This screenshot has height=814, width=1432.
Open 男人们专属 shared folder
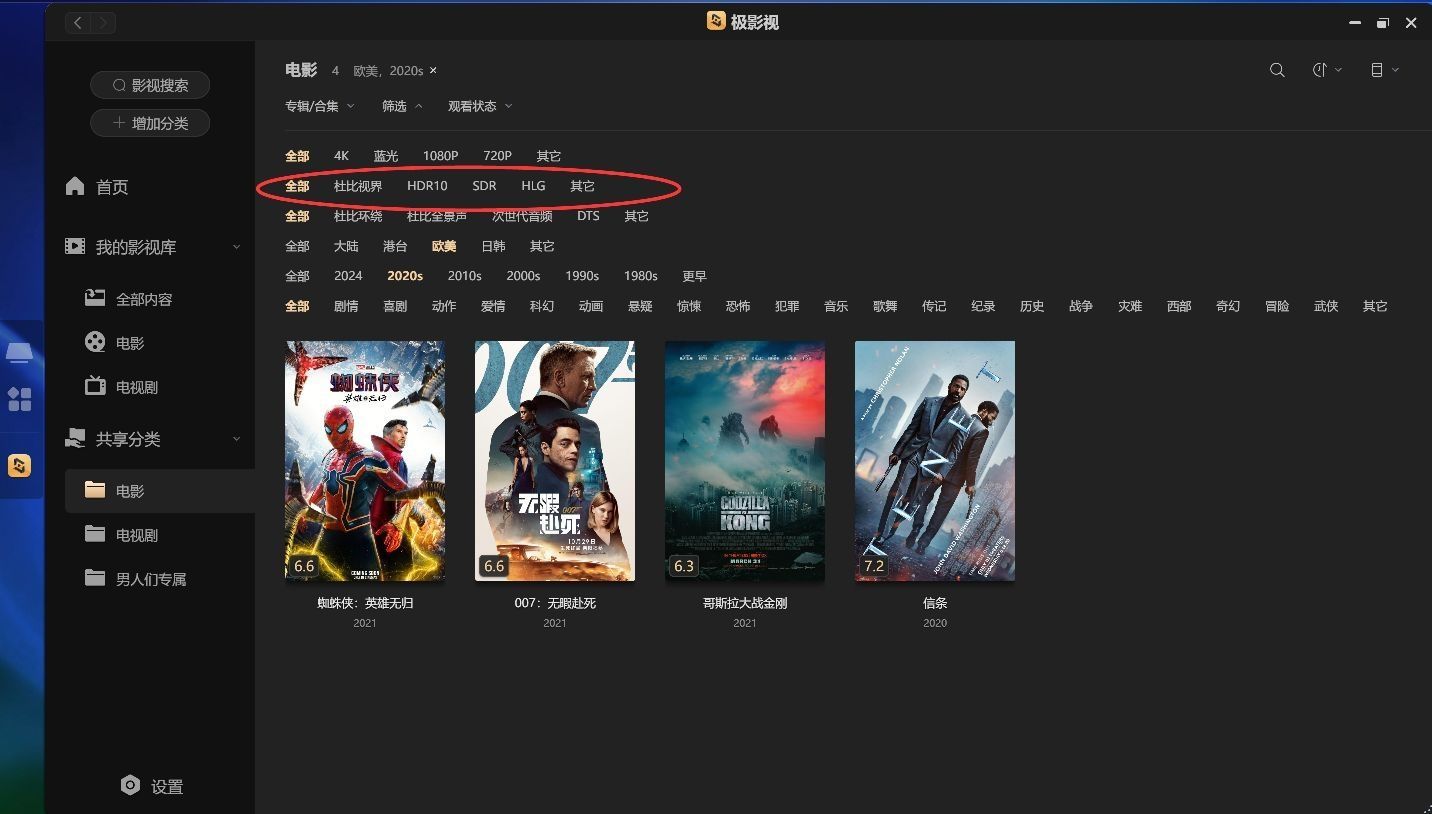click(x=150, y=579)
